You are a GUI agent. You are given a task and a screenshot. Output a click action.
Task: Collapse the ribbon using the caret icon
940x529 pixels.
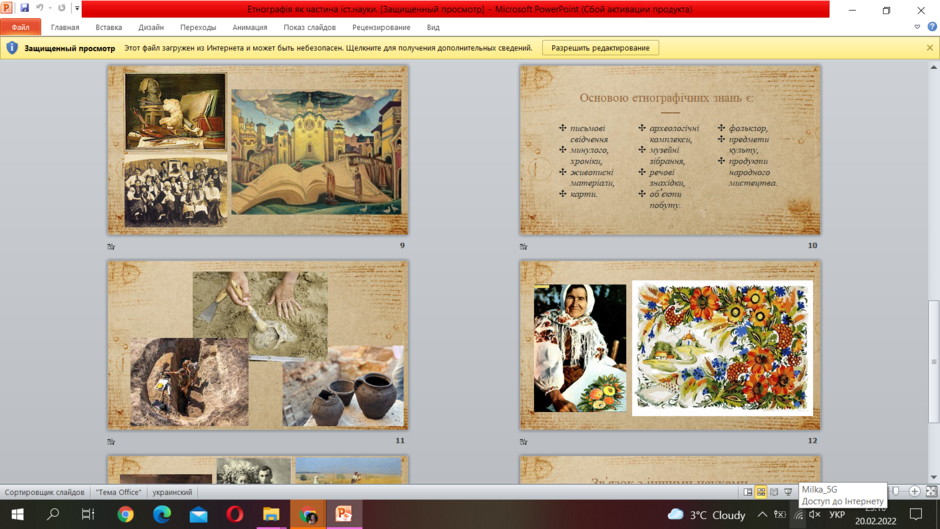pos(917,27)
